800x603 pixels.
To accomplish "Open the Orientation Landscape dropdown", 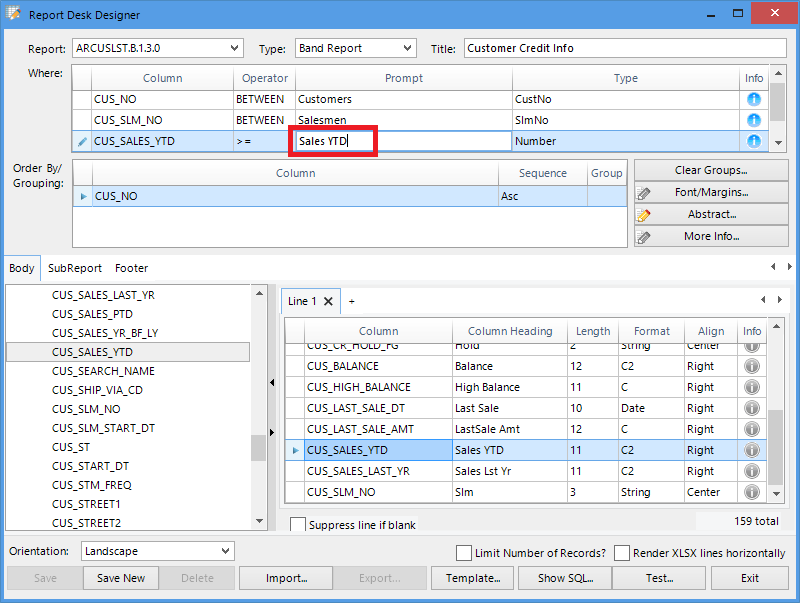I will tap(157, 551).
